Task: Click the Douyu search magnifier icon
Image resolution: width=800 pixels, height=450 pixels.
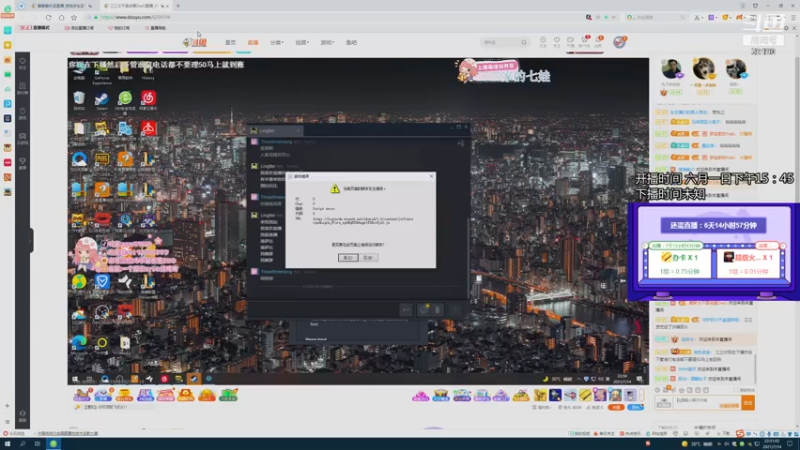Action: pyautogui.click(x=524, y=42)
